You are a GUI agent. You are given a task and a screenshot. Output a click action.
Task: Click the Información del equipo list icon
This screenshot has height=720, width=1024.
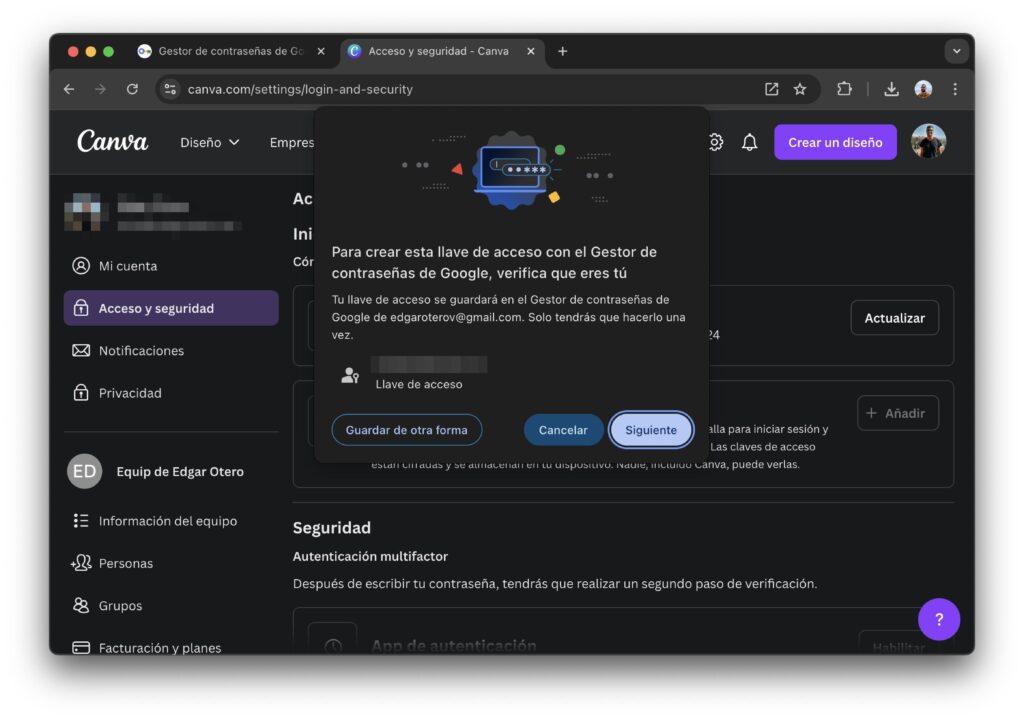[x=81, y=521]
